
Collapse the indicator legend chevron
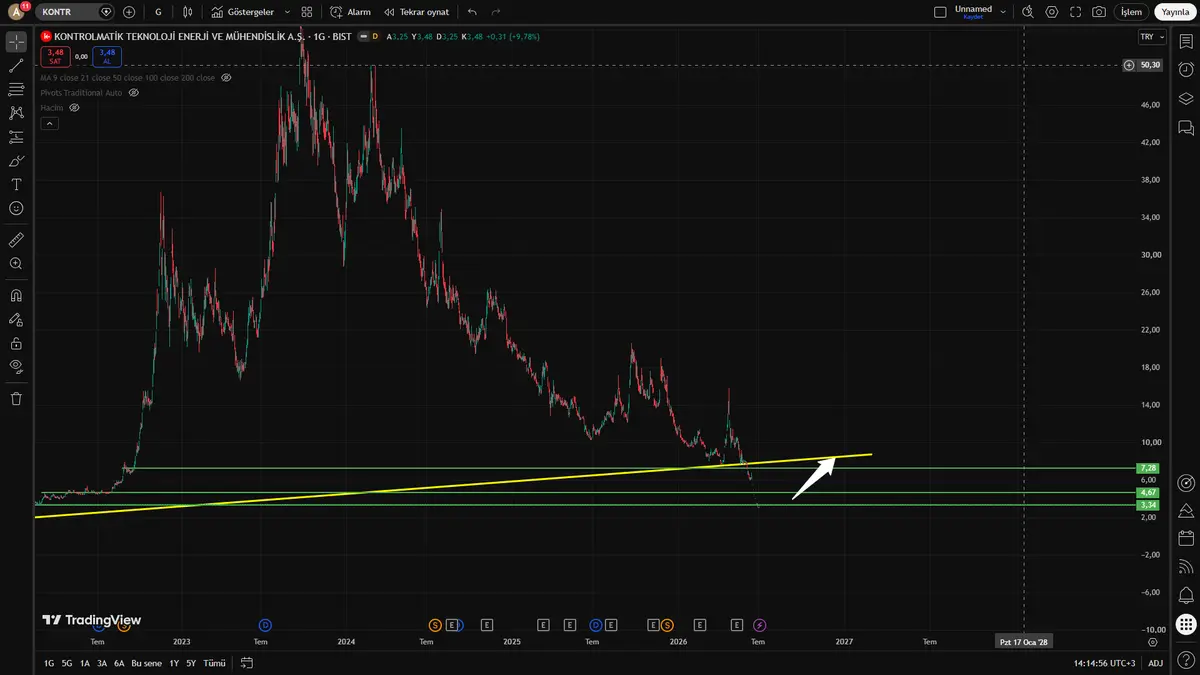coord(49,123)
